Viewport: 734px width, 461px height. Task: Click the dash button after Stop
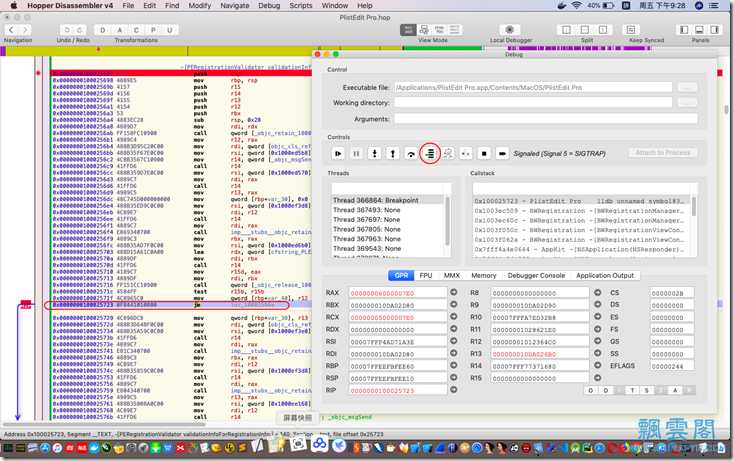click(502, 153)
